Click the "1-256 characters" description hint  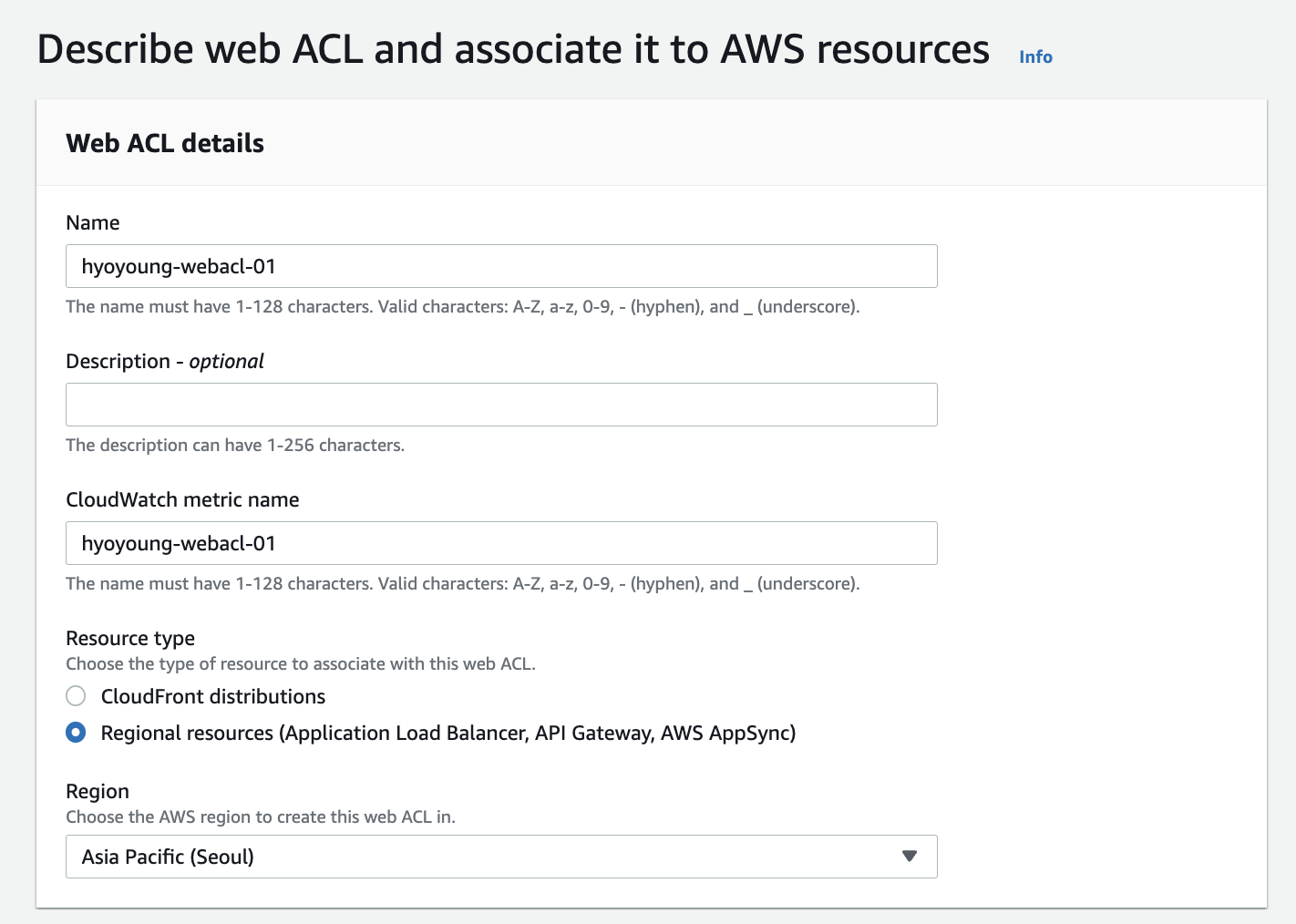click(235, 446)
